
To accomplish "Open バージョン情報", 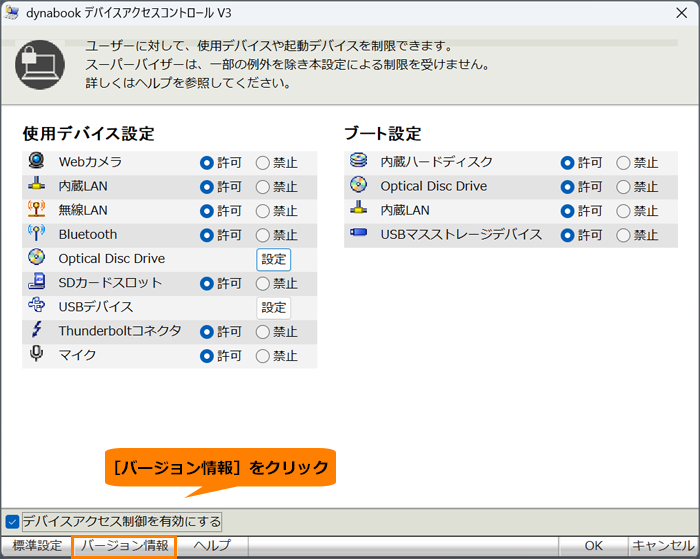I will (124, 546).
